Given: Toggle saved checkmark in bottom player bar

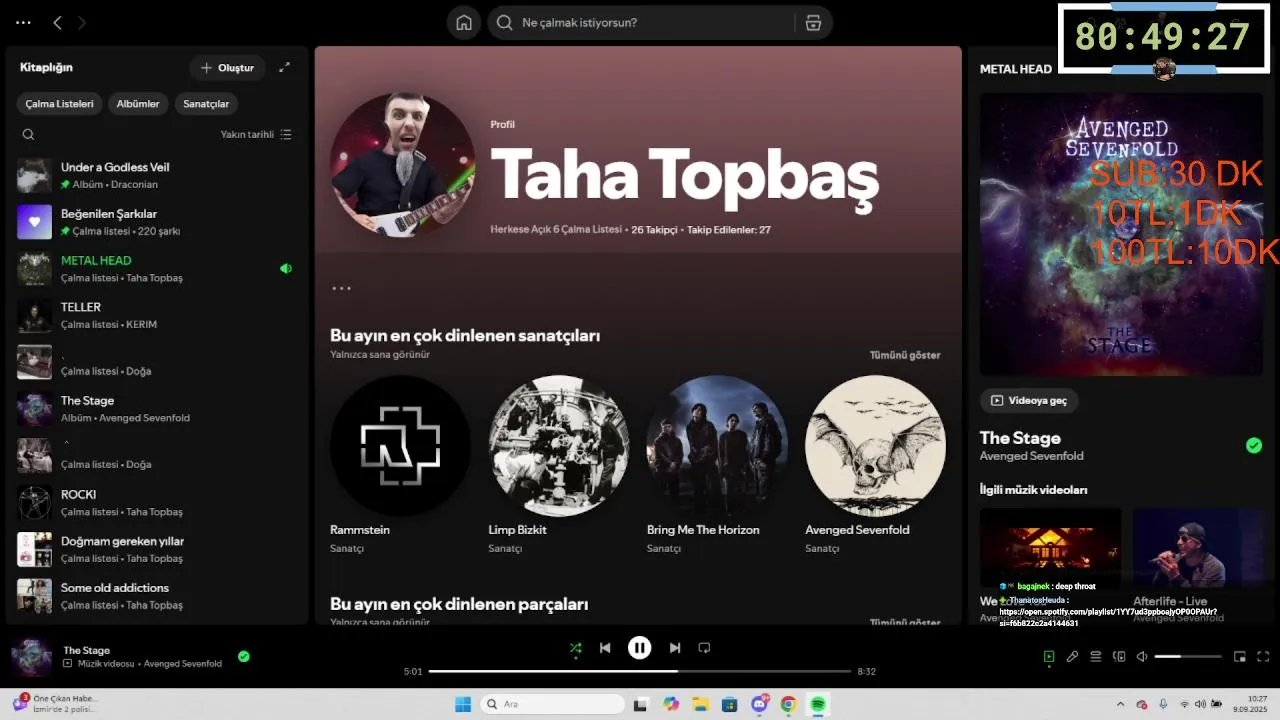Looking at the screenshot, I should click(244, 657).
